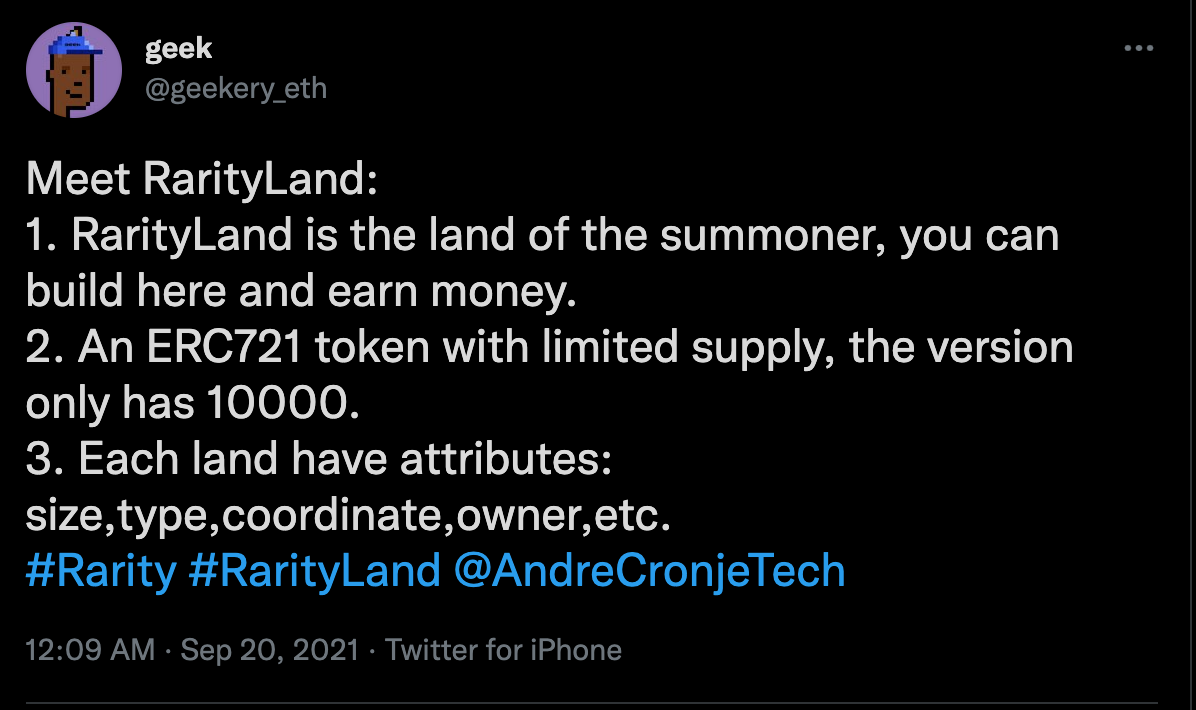Open the profile via display name geek
Viewport: 1196px width, 710px height.
(x=178, y=49)
